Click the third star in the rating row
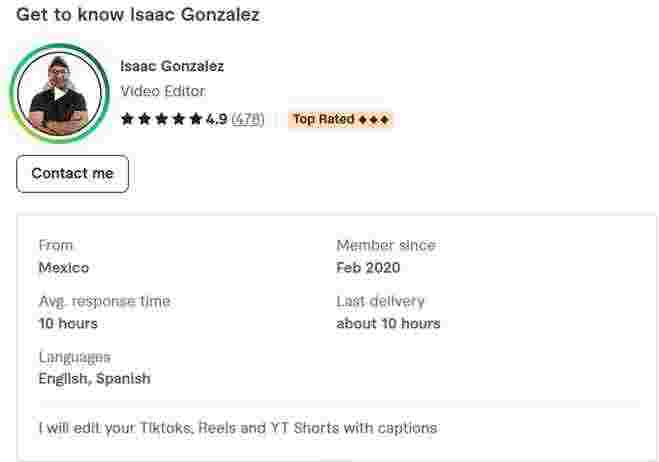This screenshot has width=659, height=462. point(161,120)
